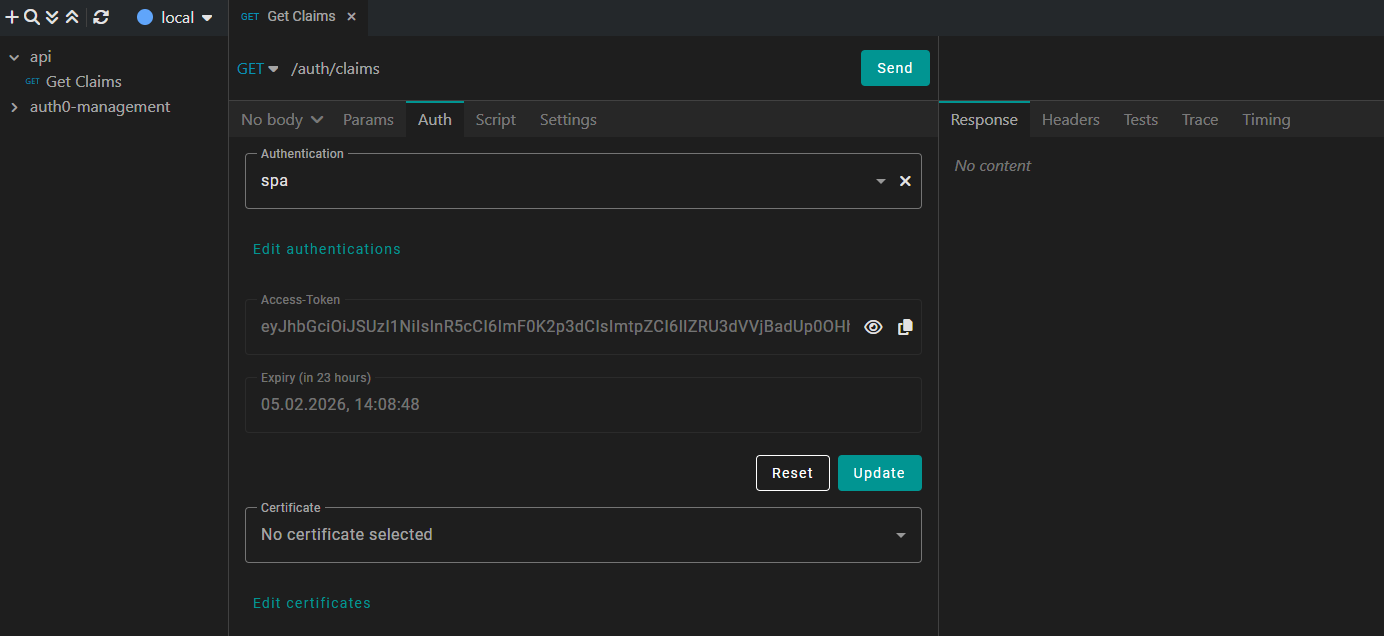Change the GET method dropdown
This screenshot has width=1384, height=636.
(x=257, y=69)
